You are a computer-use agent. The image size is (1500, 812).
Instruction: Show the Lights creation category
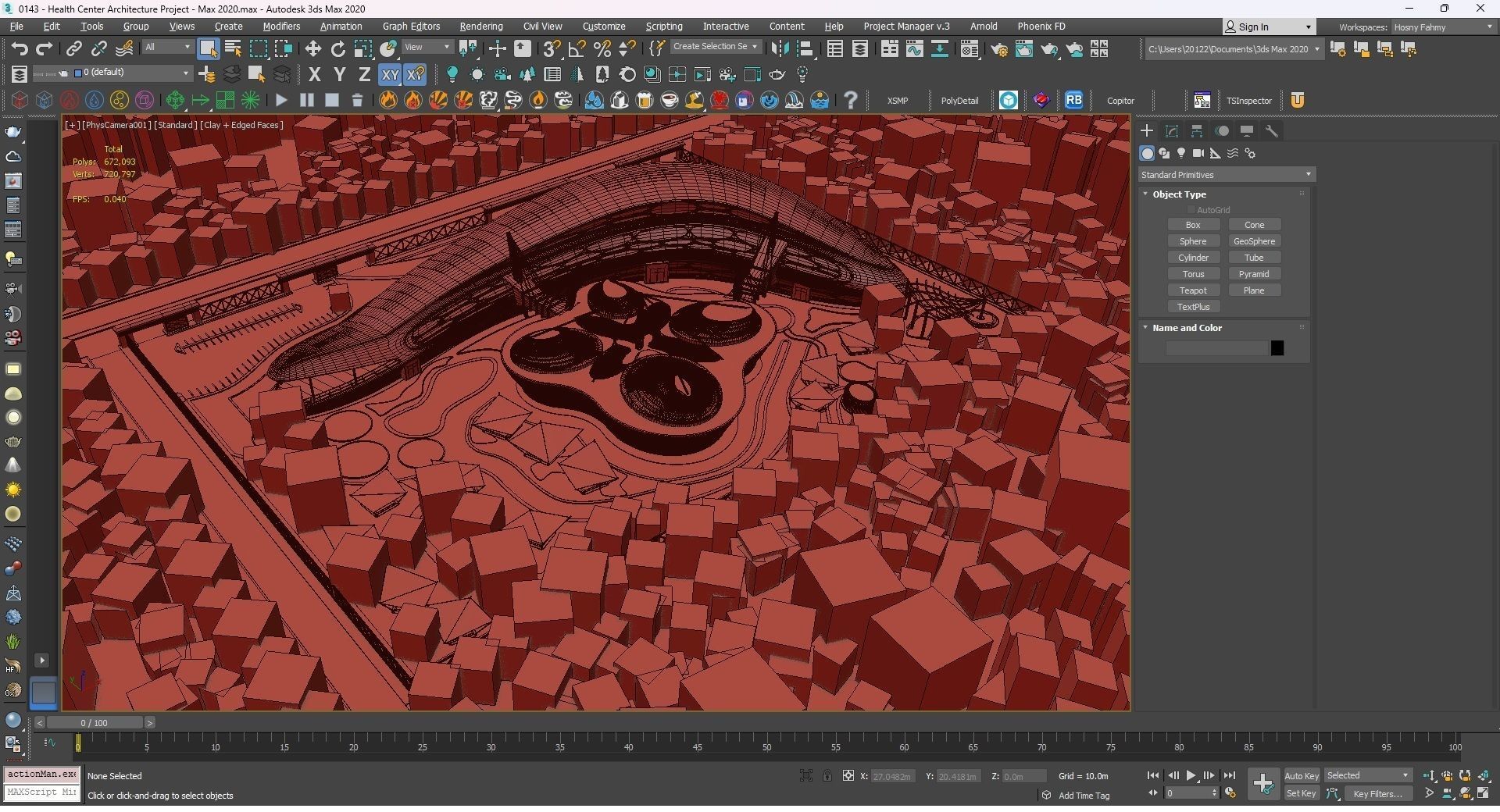pyautogui.click(x=1181, y=153)
